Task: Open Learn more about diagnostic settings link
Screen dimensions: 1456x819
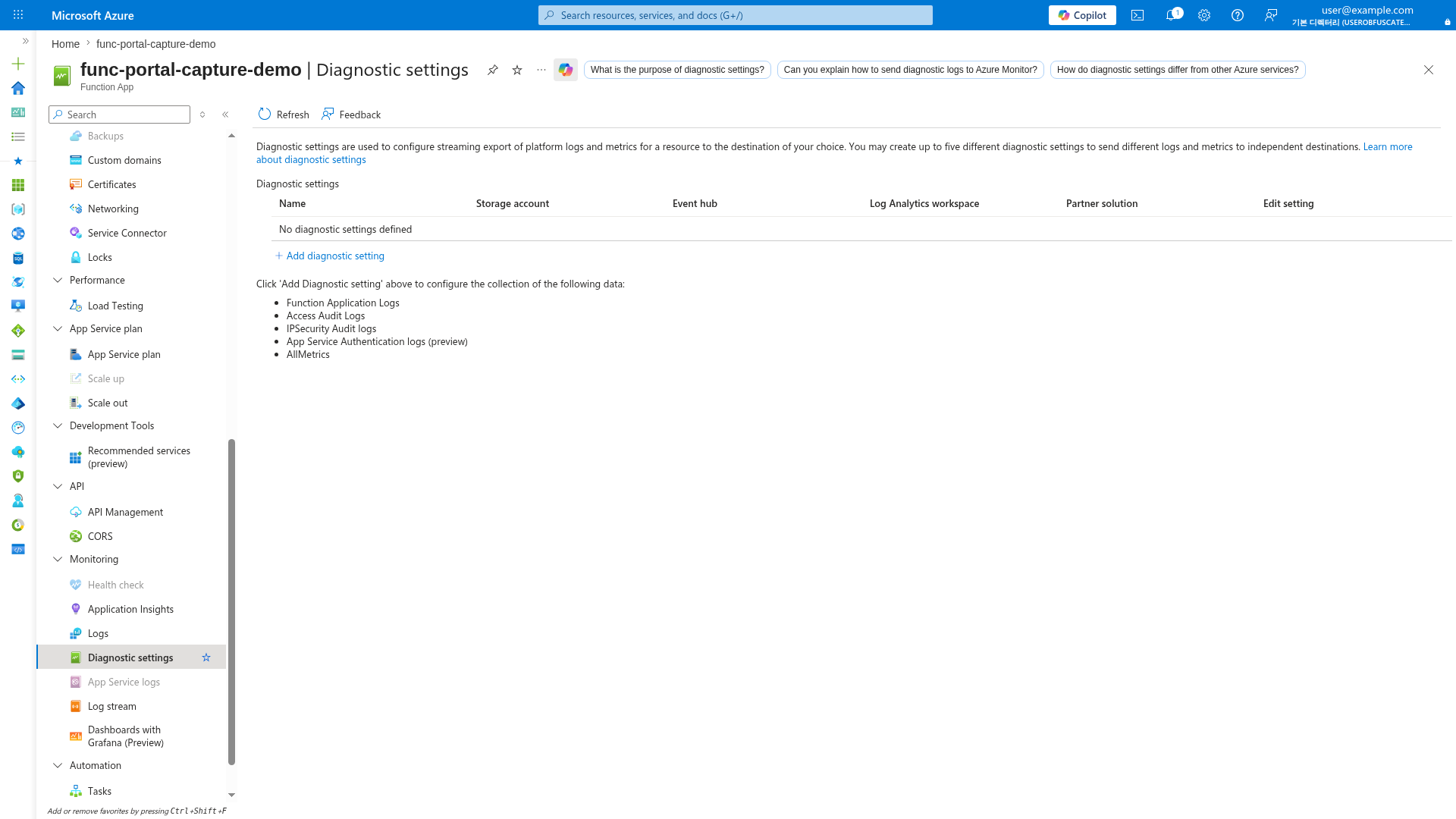Action: click(x=834, y=153)
